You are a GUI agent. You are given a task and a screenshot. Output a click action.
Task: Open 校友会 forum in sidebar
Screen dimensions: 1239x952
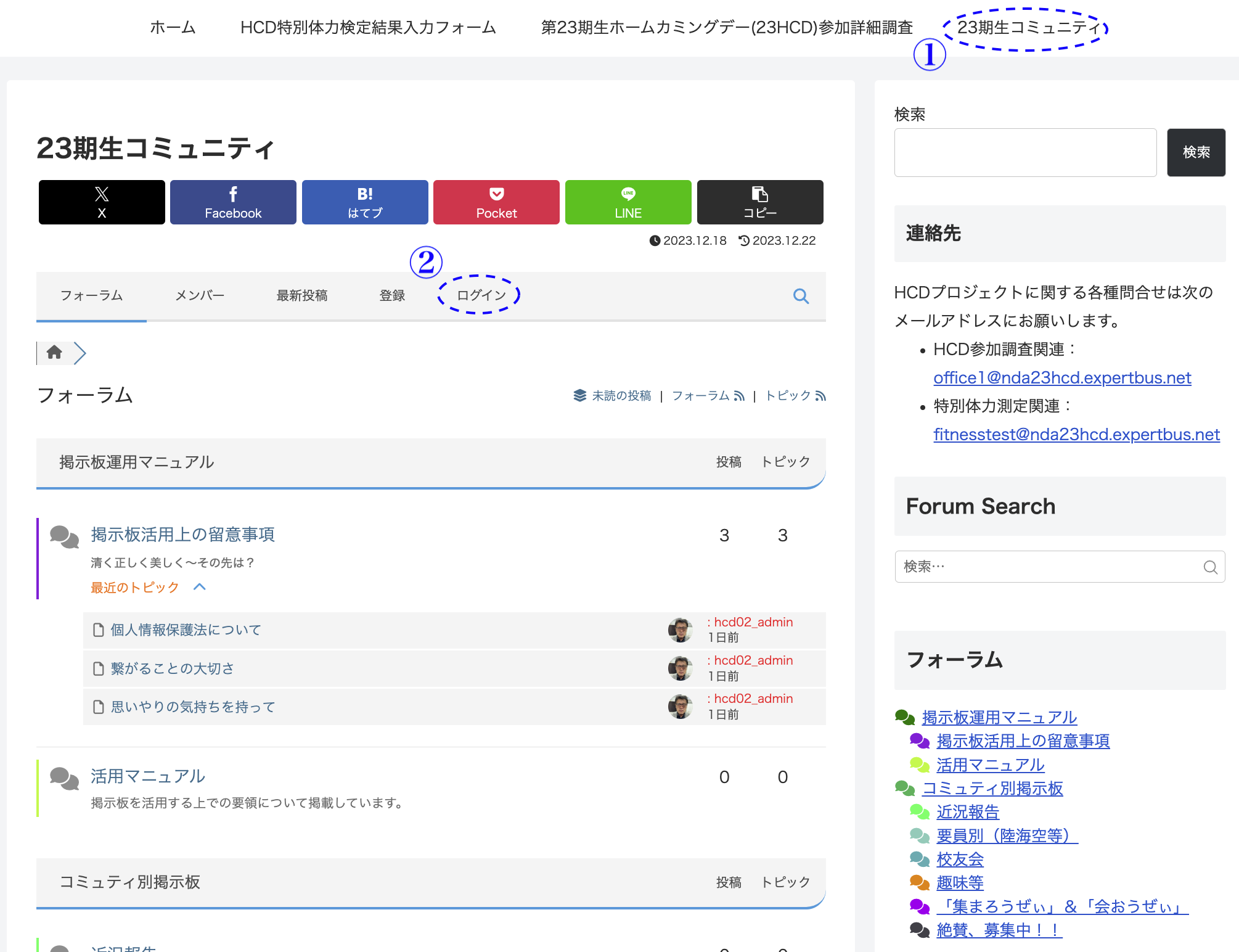point(959,859)
